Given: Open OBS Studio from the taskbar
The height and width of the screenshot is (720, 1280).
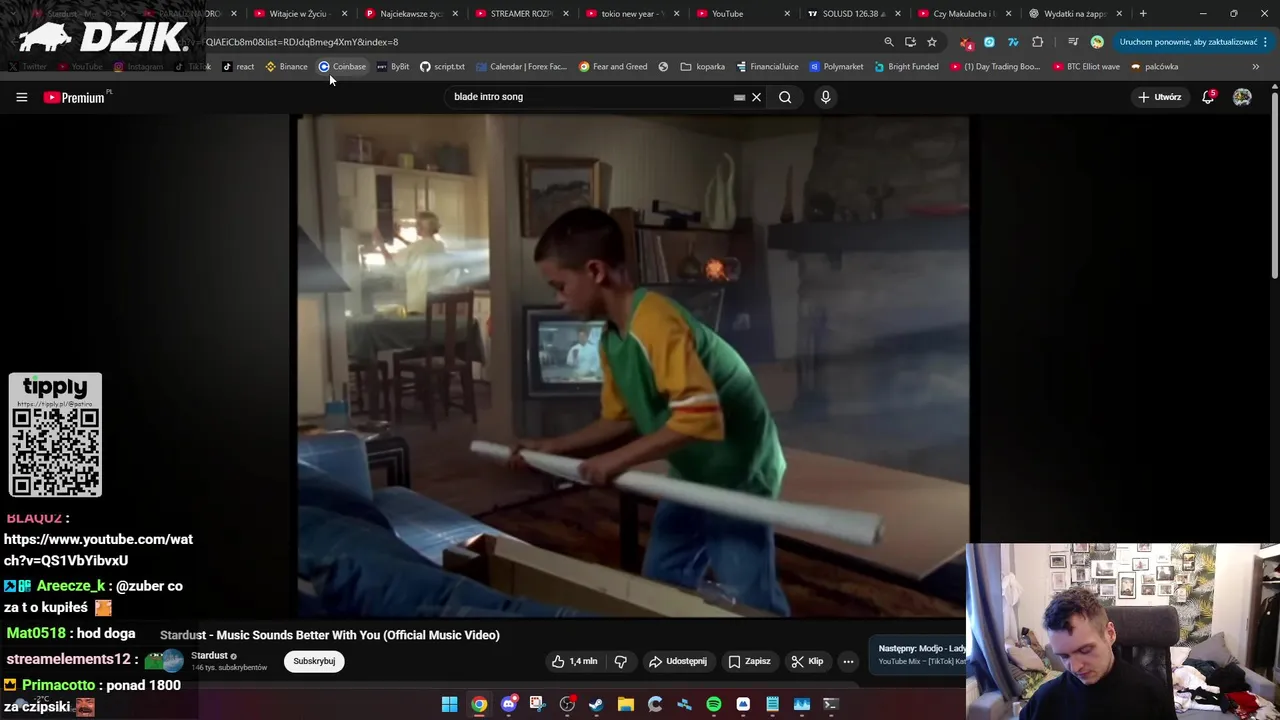Looking at the screenshot, I should click(x=567, y=705).
